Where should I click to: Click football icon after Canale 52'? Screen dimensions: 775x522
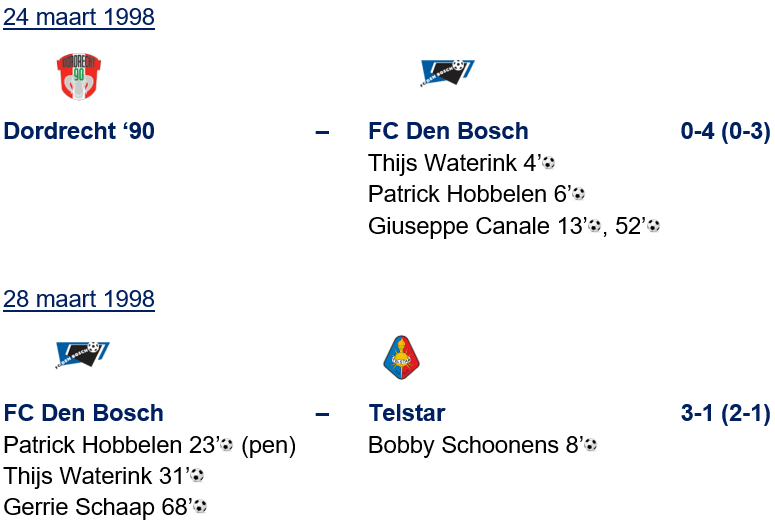pyautogui.click(x=653, y=226)
